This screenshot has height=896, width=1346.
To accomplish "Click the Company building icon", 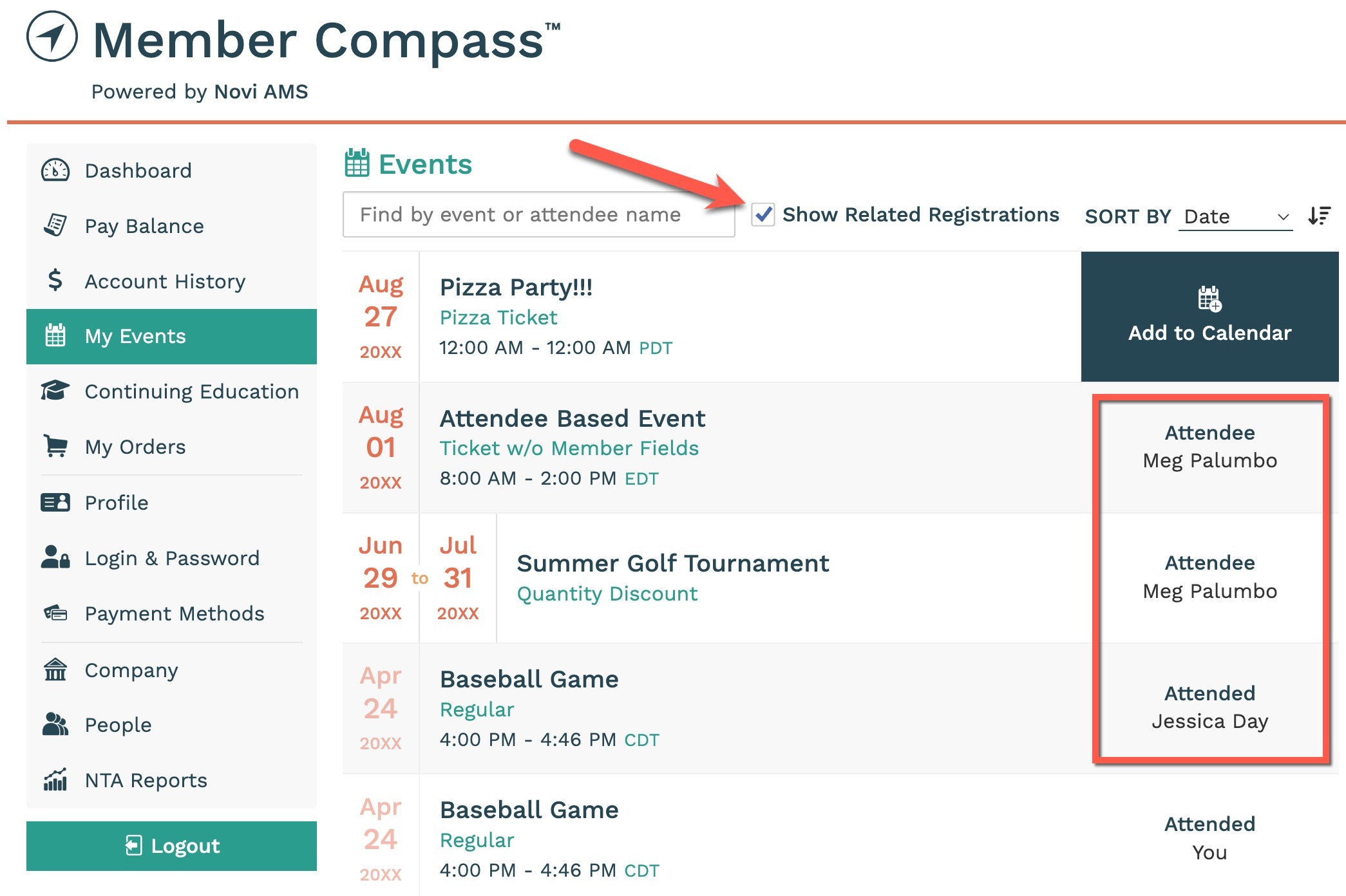I will pos(55,669).
